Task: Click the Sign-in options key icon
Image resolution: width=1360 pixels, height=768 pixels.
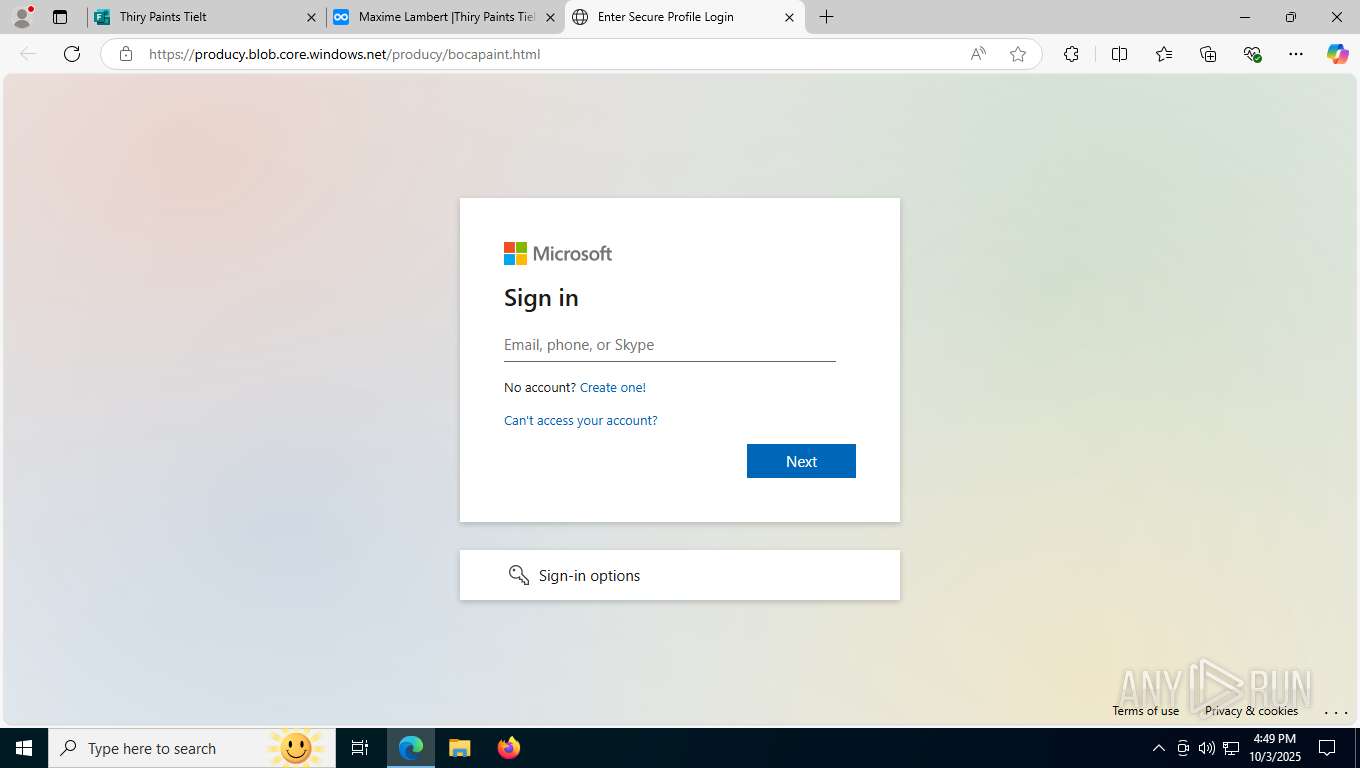Action: pos(518,575)
